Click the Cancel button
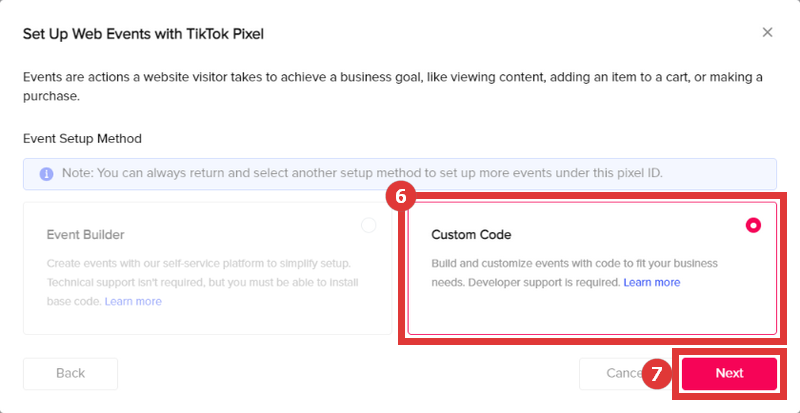 625,373
